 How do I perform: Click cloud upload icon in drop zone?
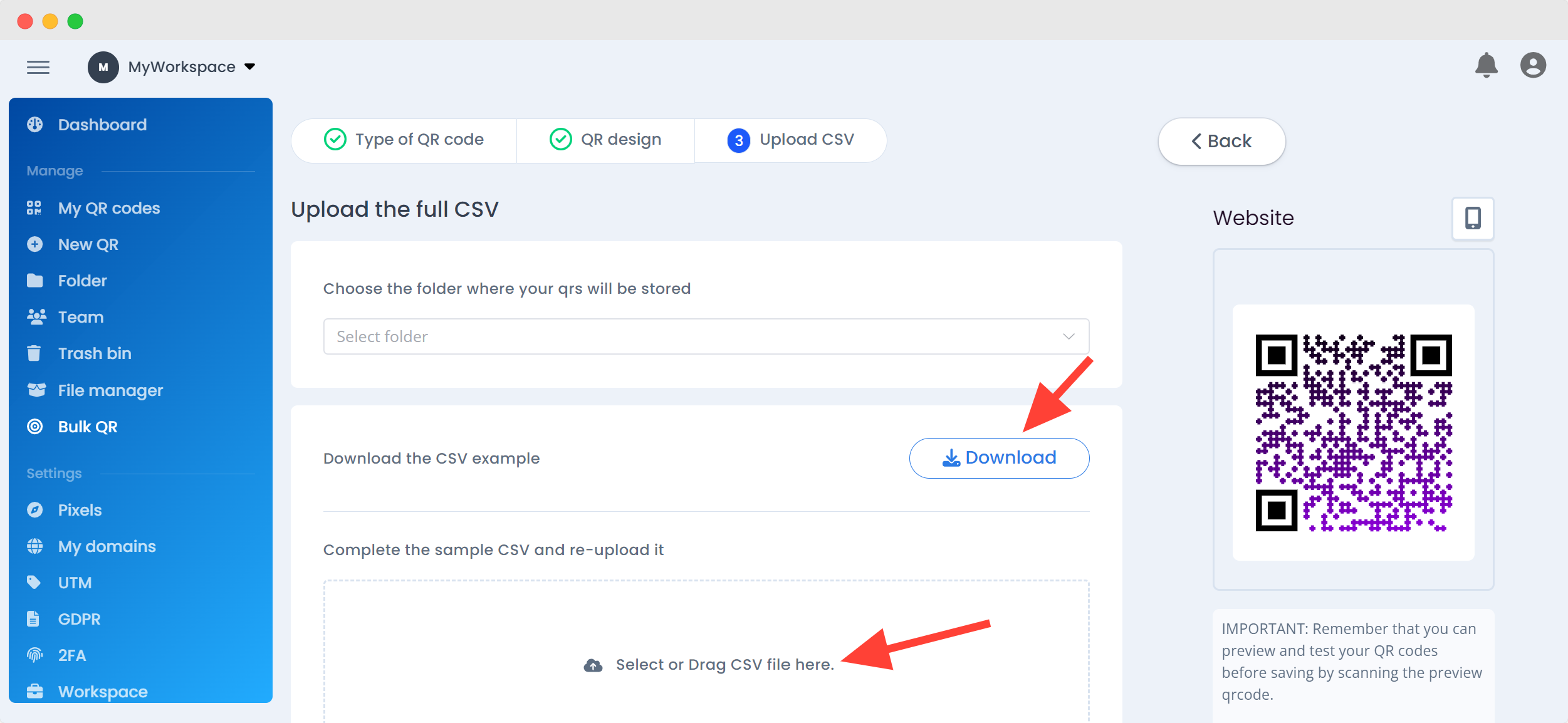593,665
